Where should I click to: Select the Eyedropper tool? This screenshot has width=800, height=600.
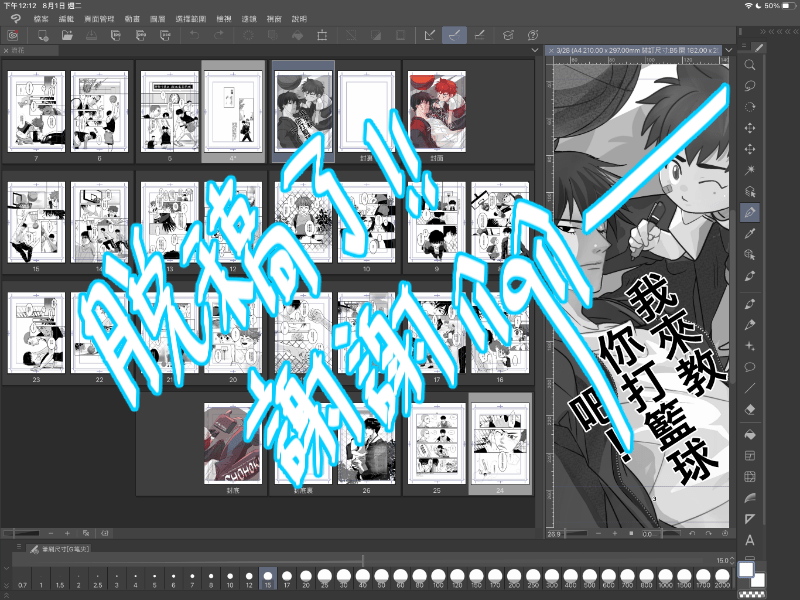pos(749,234)
